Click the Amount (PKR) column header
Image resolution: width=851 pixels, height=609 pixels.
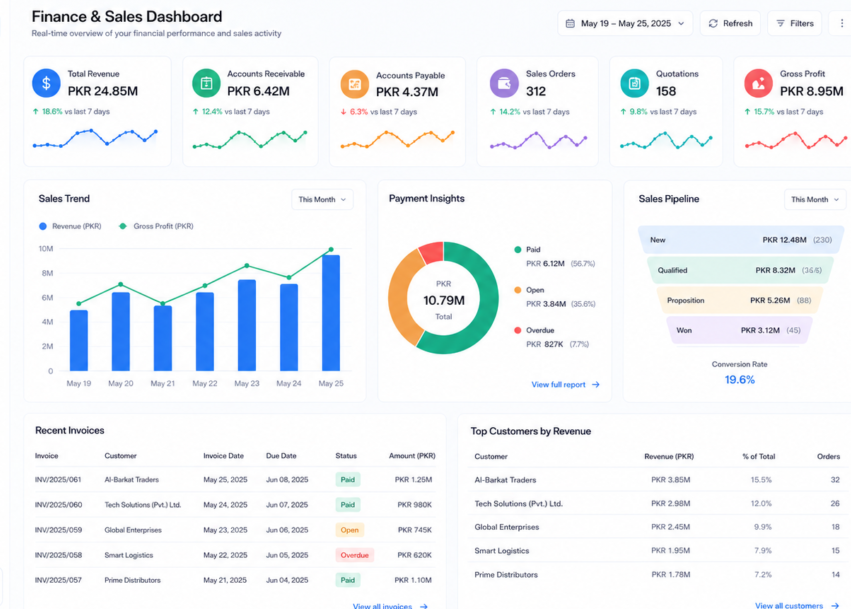pos(412,456)
